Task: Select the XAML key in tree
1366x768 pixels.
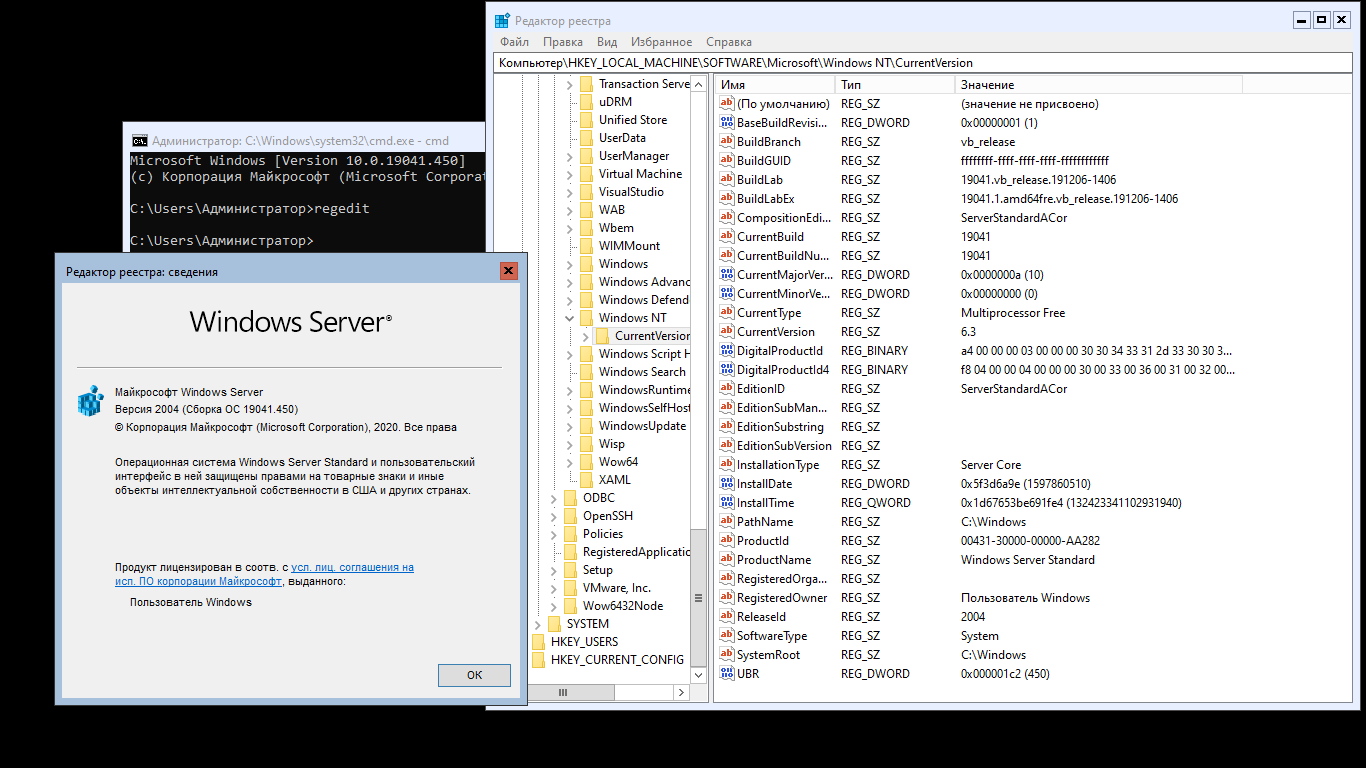Action: pyautogui.click(x=615, y=480)
